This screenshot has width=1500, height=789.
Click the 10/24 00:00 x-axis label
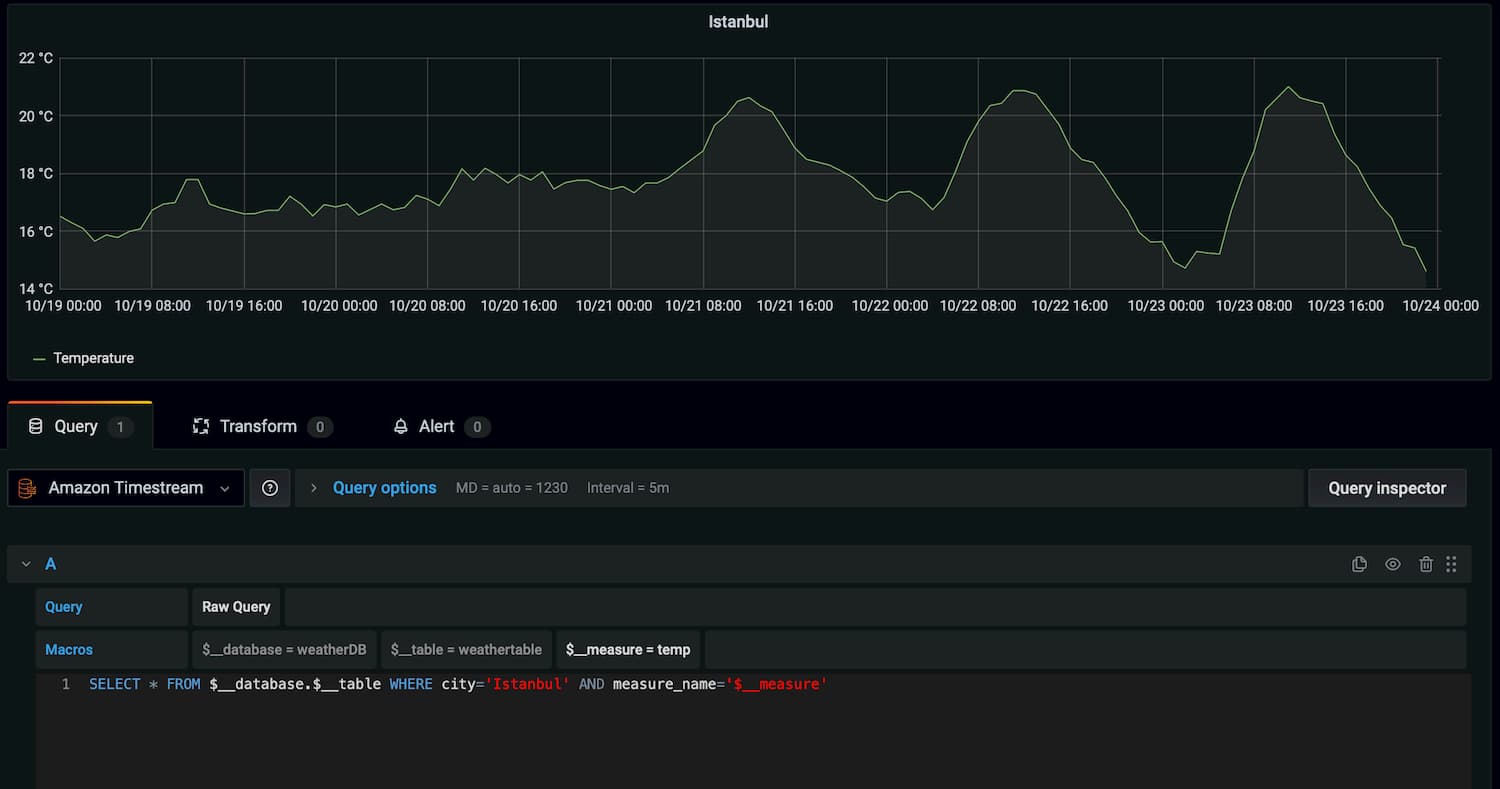(x=1440, y=306)
